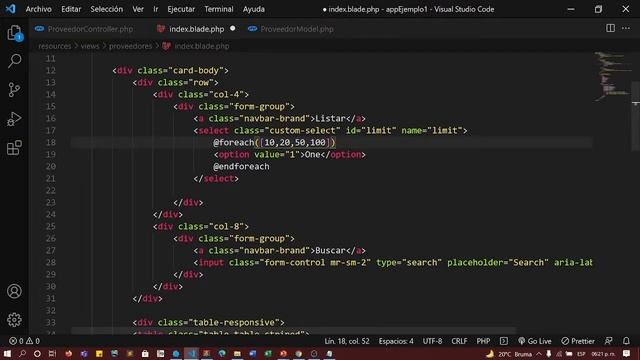This screenshot has width=640, height=360.
Task: Change indentation via Espacios: 4
Action: (396, 341)
